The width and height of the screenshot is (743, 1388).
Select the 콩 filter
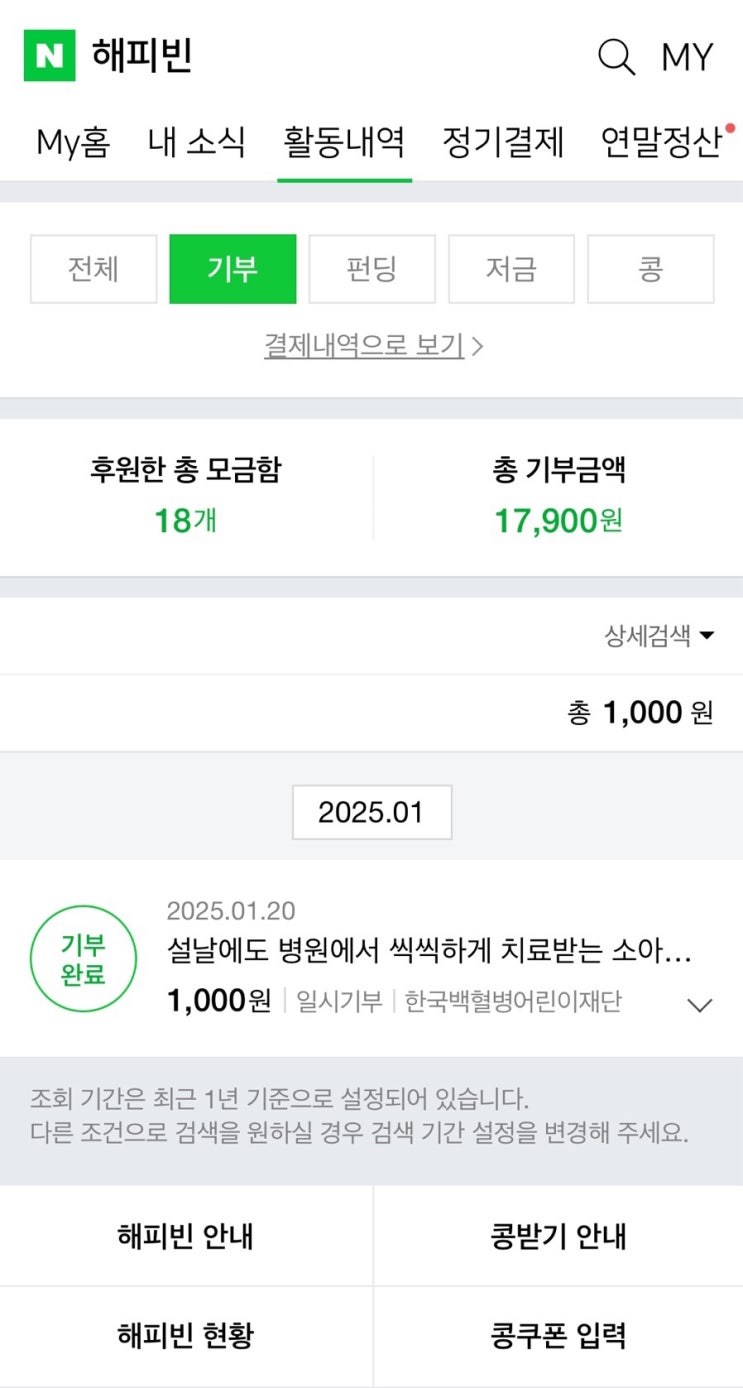click(x=650, y=269)
